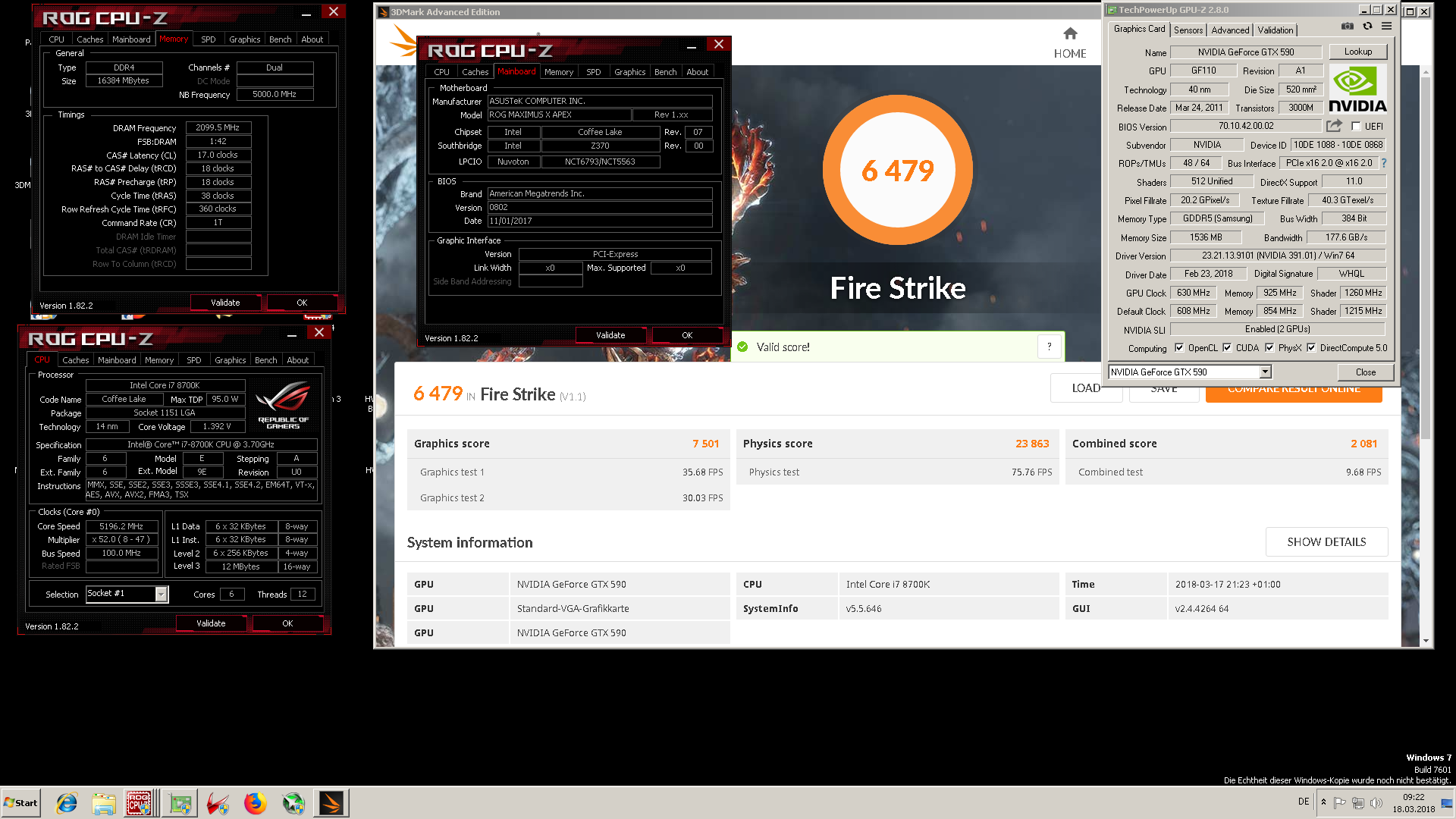Click the ROG CPU-Z taskbar icon
This screenshot has height=819, width=1456.
139,803
